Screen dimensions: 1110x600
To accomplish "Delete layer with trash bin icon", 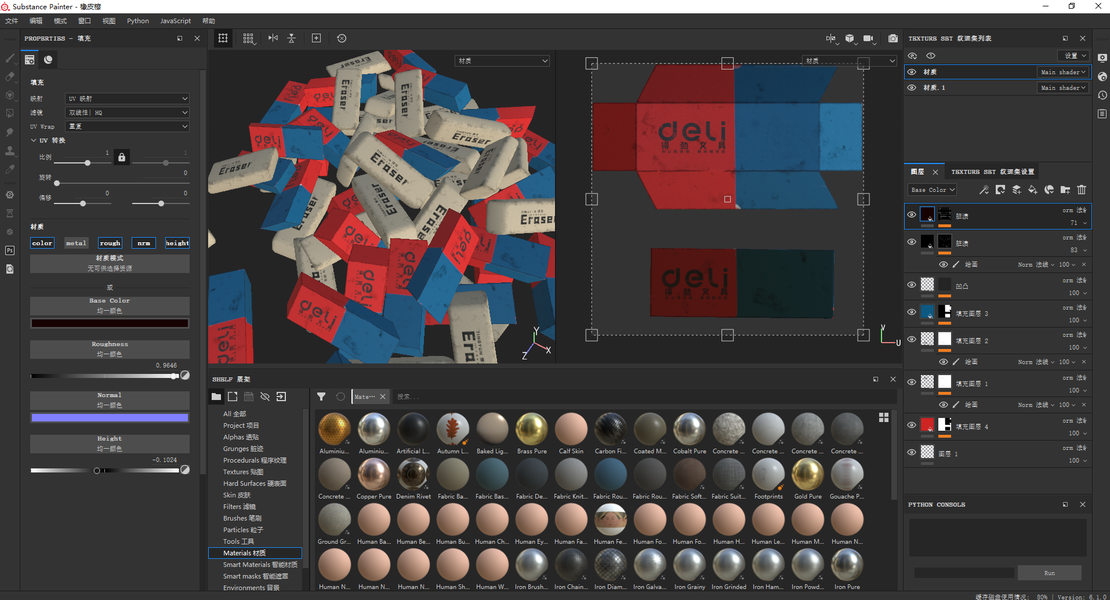I will [x=1082, y=190].
